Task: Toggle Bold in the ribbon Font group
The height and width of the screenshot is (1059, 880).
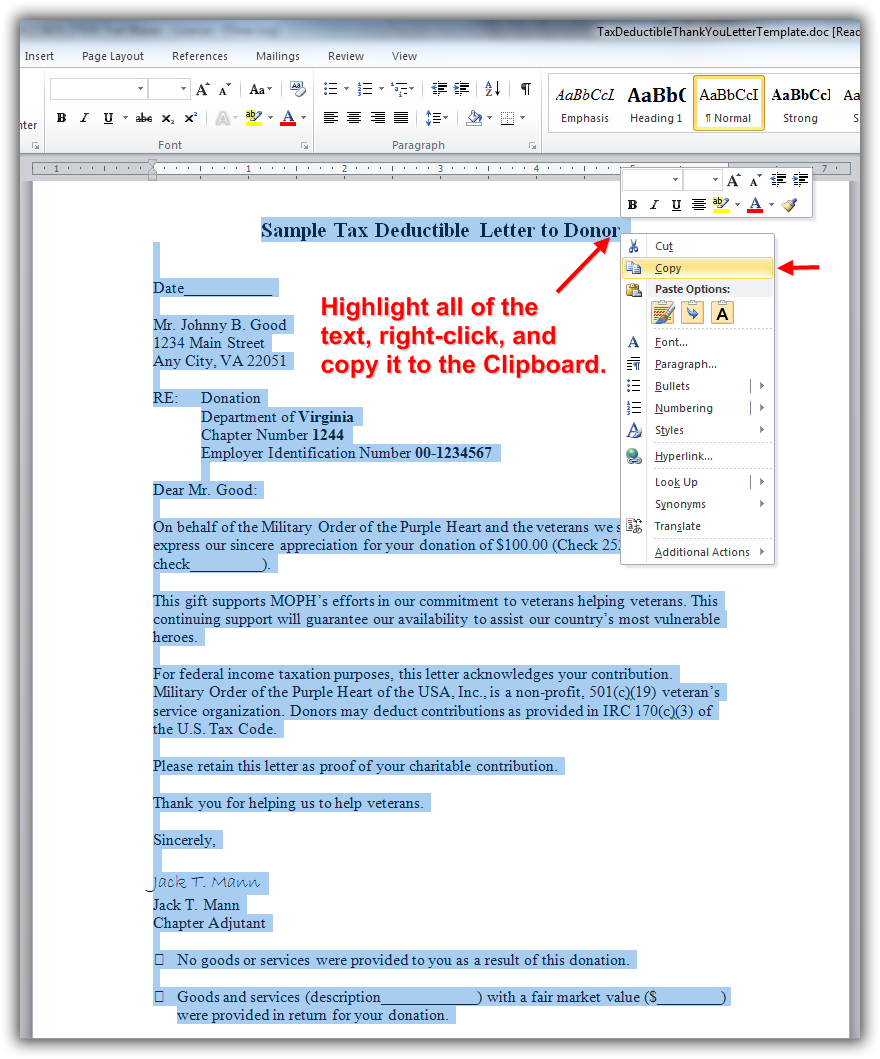Action: (61, 118)
